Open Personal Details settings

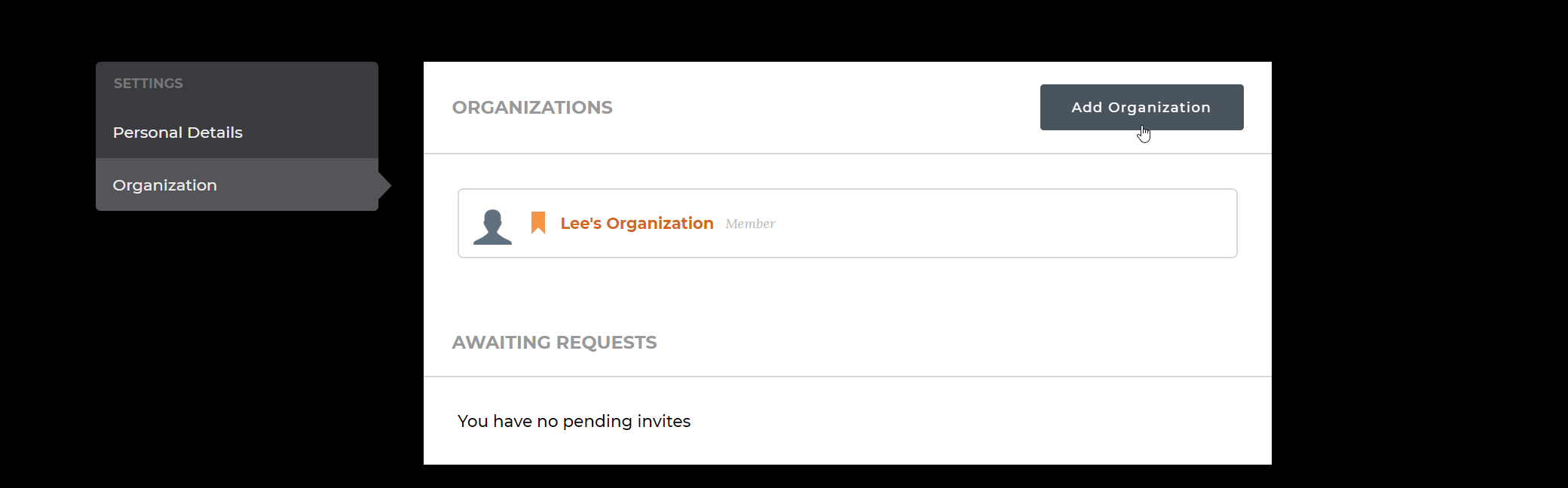tap(237, 132)
